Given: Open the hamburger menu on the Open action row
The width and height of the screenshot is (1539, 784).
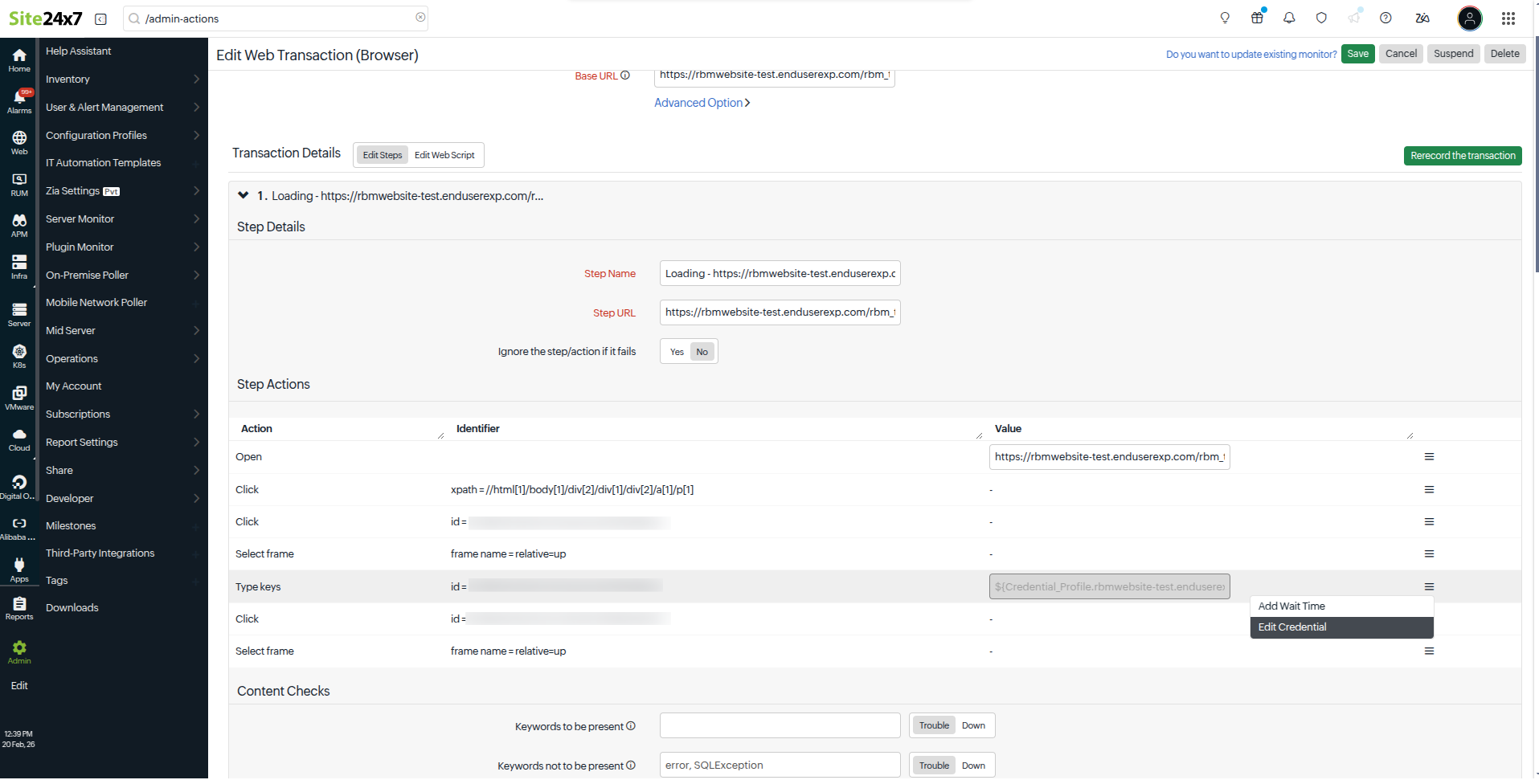Looking at the screenshot, I should pyautogui.click(x=1429, y=456).
